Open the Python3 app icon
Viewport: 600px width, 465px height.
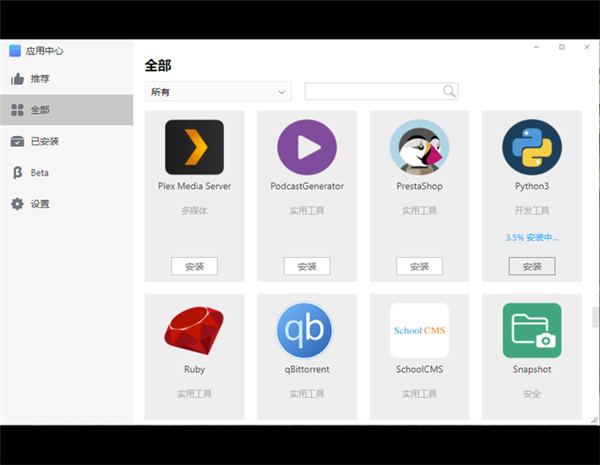point(531,148)
